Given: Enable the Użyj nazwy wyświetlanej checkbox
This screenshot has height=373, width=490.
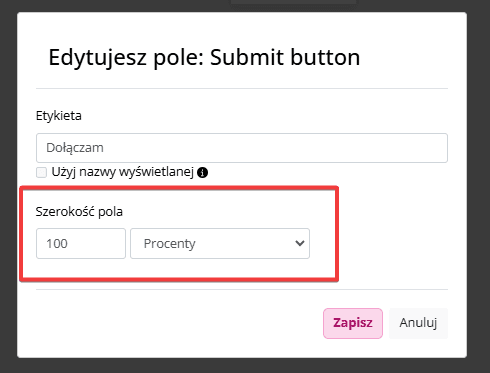Looking at the screenshot, I should tap(41, 173).
